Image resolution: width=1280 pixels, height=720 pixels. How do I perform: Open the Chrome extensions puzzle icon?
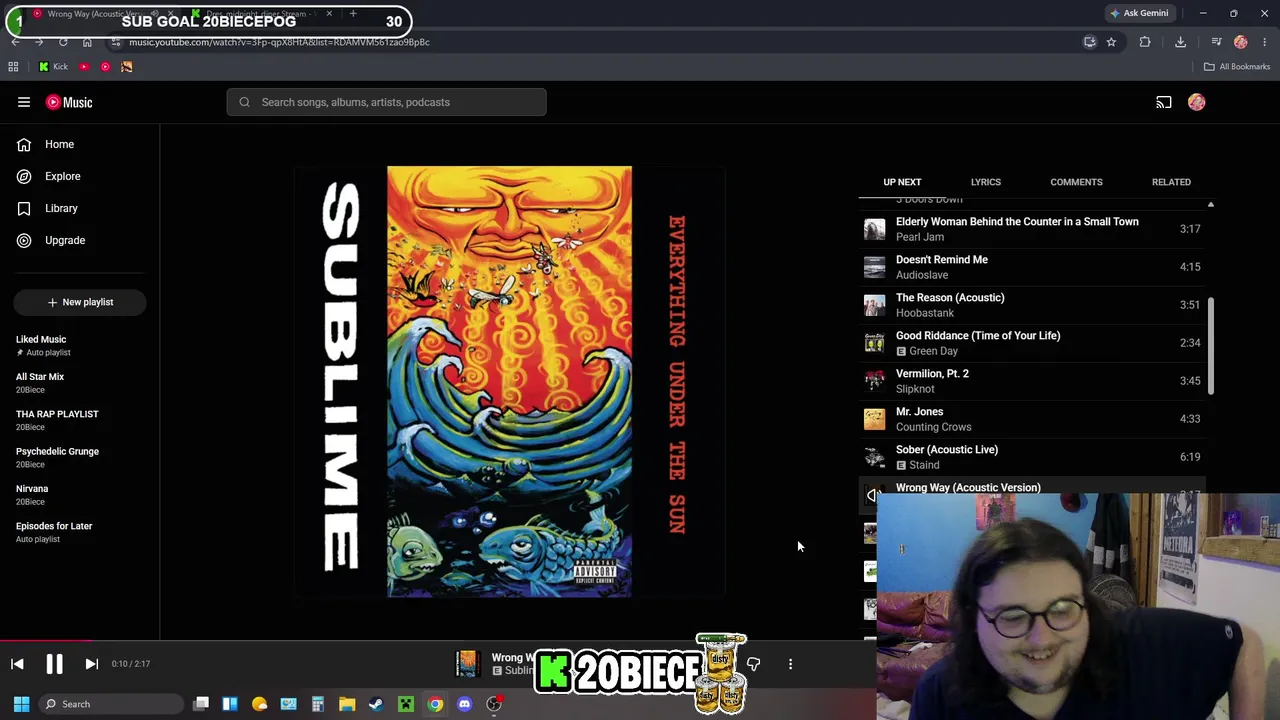click(x=1145, y=42)
